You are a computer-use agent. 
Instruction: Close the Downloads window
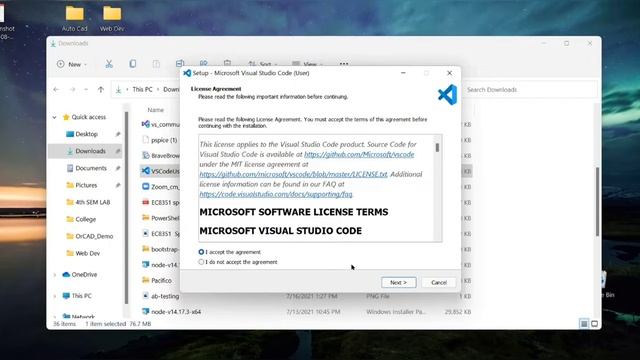point(590,43)
